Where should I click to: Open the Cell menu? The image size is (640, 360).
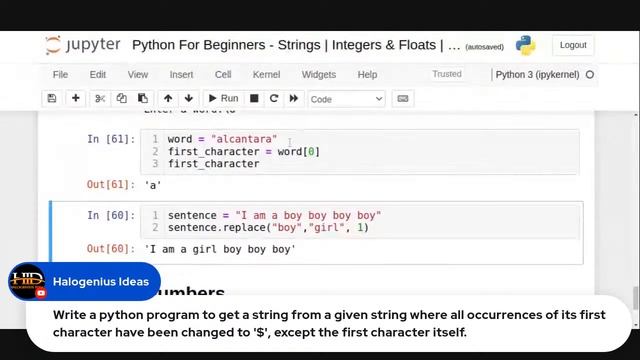click(223, 75)
